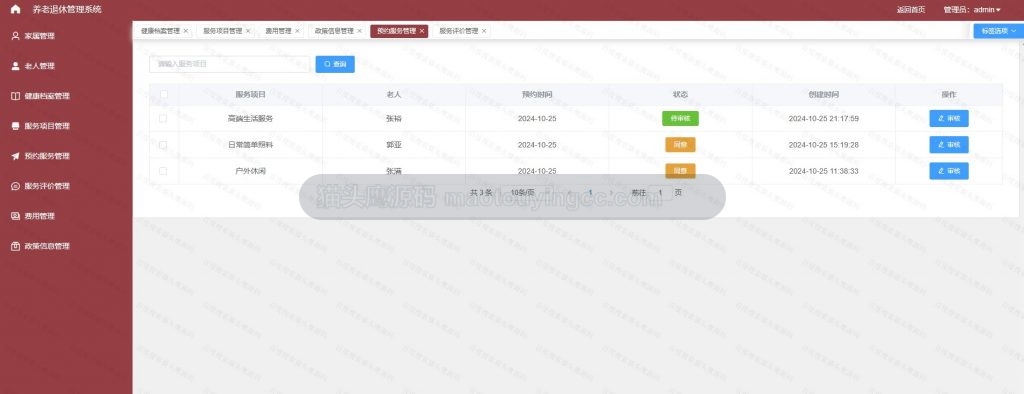Image resolution: width=1024 pixels, height=394 pixels.
Task: Click the 同意 tag in 日常简单照料 row
Action: [680, 144]
